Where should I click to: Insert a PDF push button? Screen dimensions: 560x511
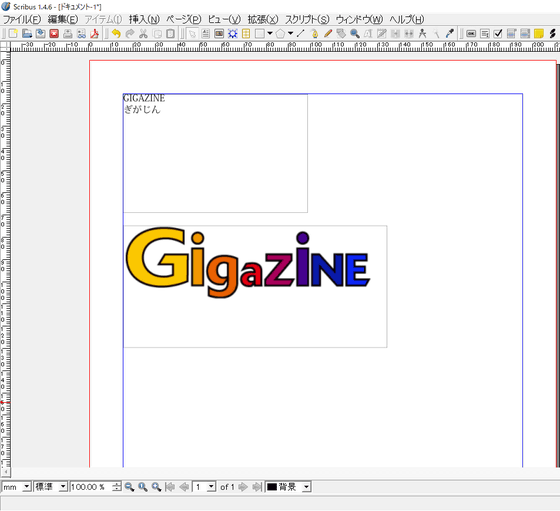tap(471, 34)
